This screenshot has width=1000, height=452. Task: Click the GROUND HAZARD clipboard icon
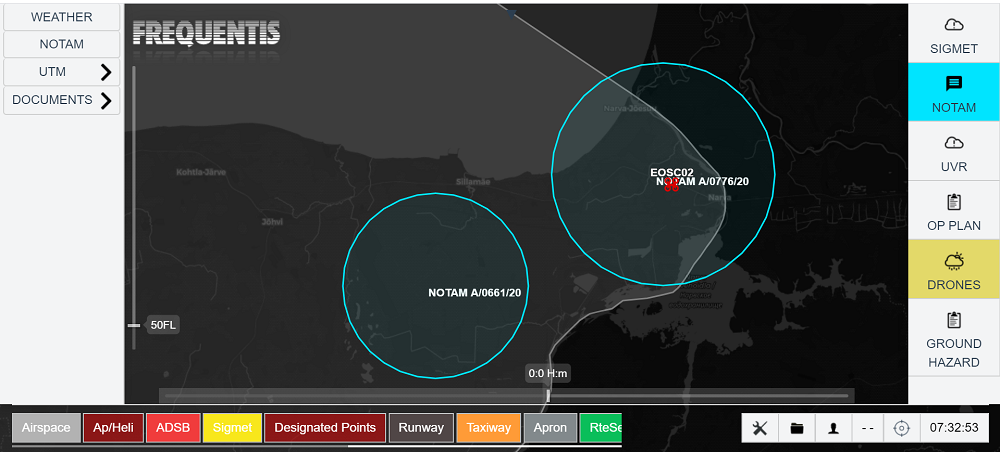953,319
